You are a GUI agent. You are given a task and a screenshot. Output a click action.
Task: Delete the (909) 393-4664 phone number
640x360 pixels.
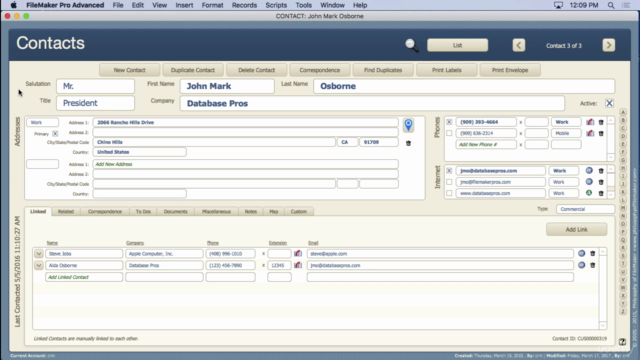(601, 122)
